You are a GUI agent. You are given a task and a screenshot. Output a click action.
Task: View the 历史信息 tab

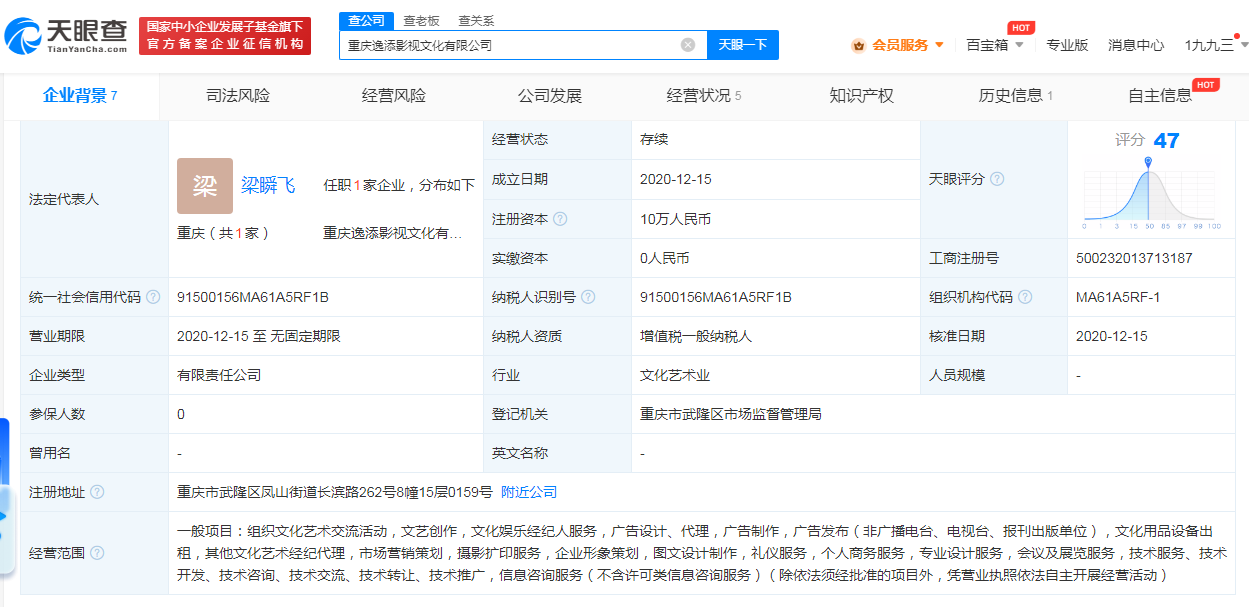(1016, 96)
